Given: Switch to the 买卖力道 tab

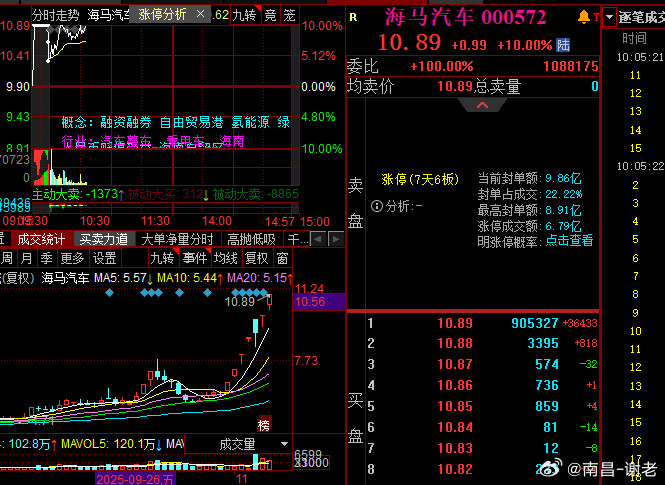Looking at the screenshot, I should click(104, 240).
